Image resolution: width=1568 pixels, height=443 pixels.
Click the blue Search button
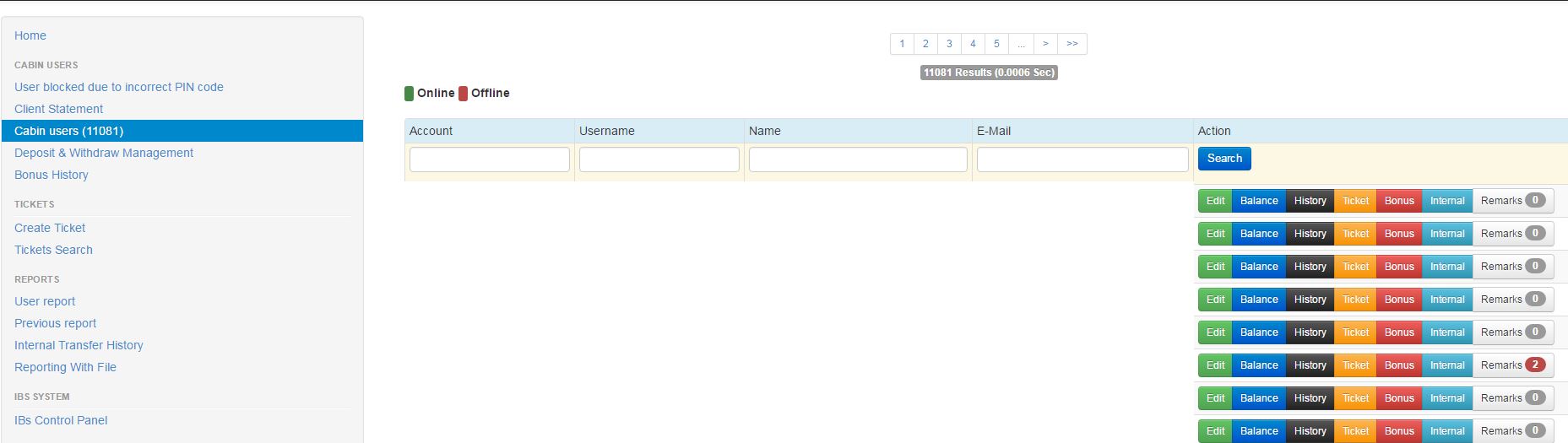(1223, 159)
